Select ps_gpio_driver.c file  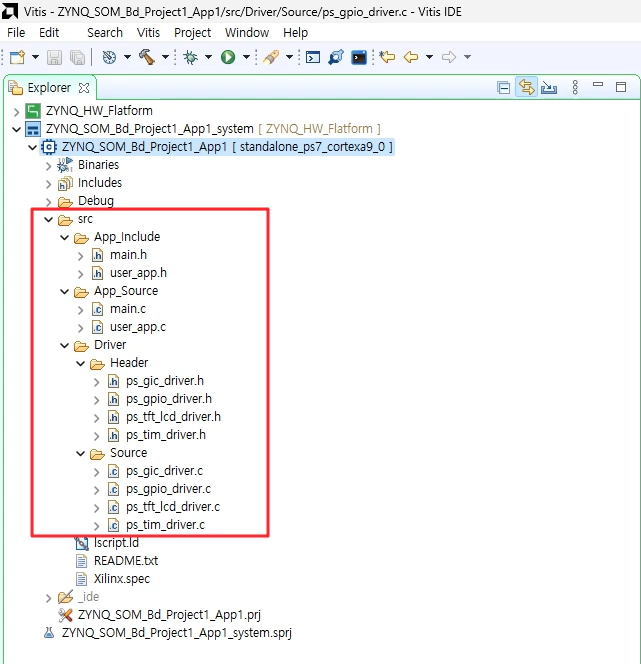[168, 489]
